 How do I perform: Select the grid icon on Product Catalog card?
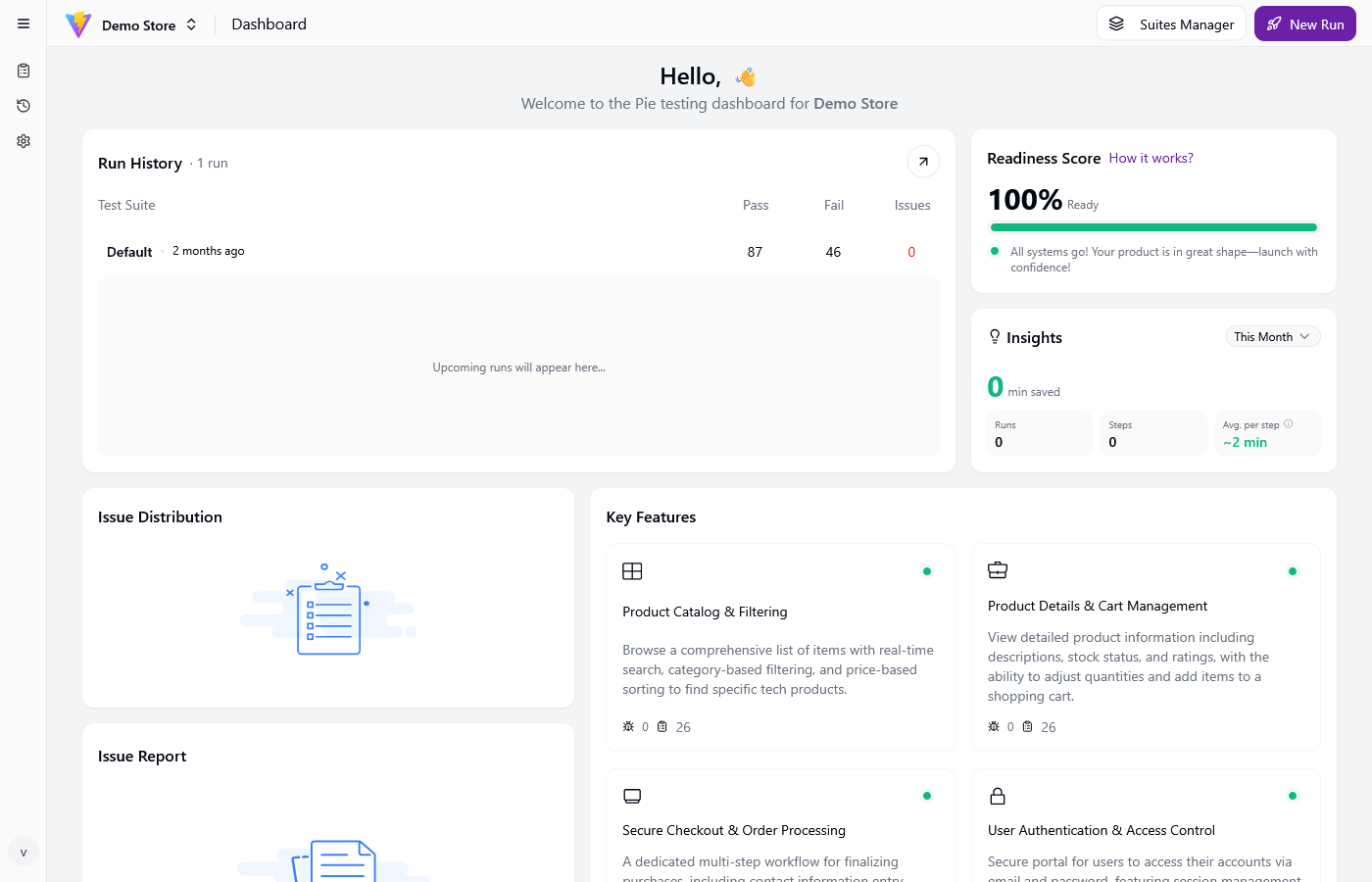[632, 569]
